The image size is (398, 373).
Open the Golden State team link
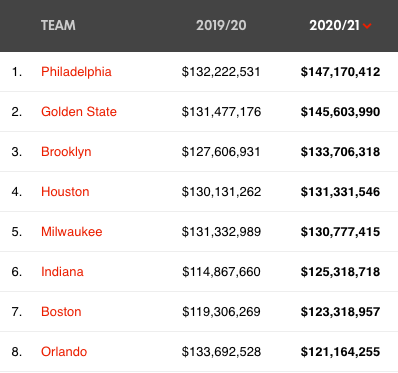[79, 112]
